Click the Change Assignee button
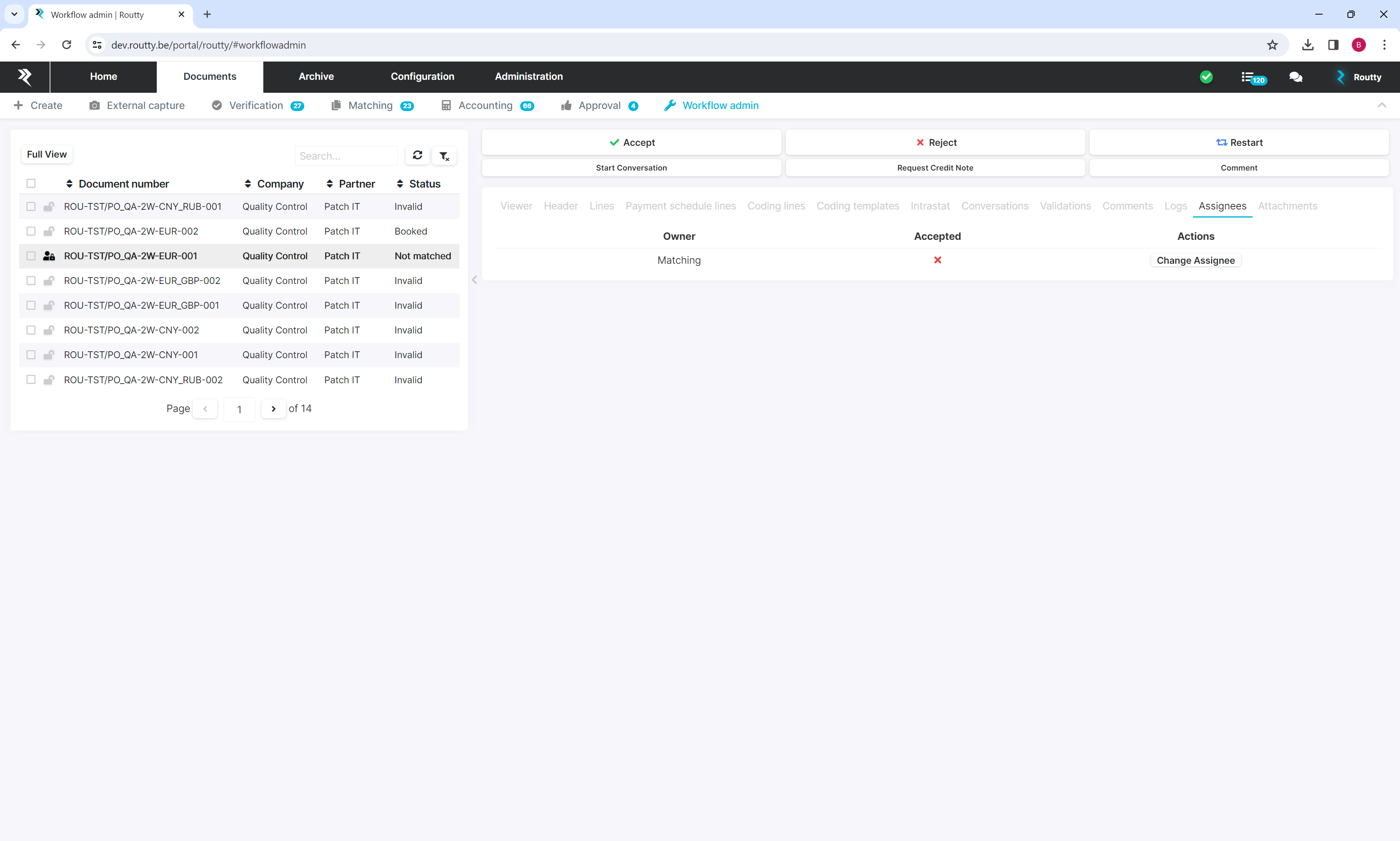 tap(1195, 260)
